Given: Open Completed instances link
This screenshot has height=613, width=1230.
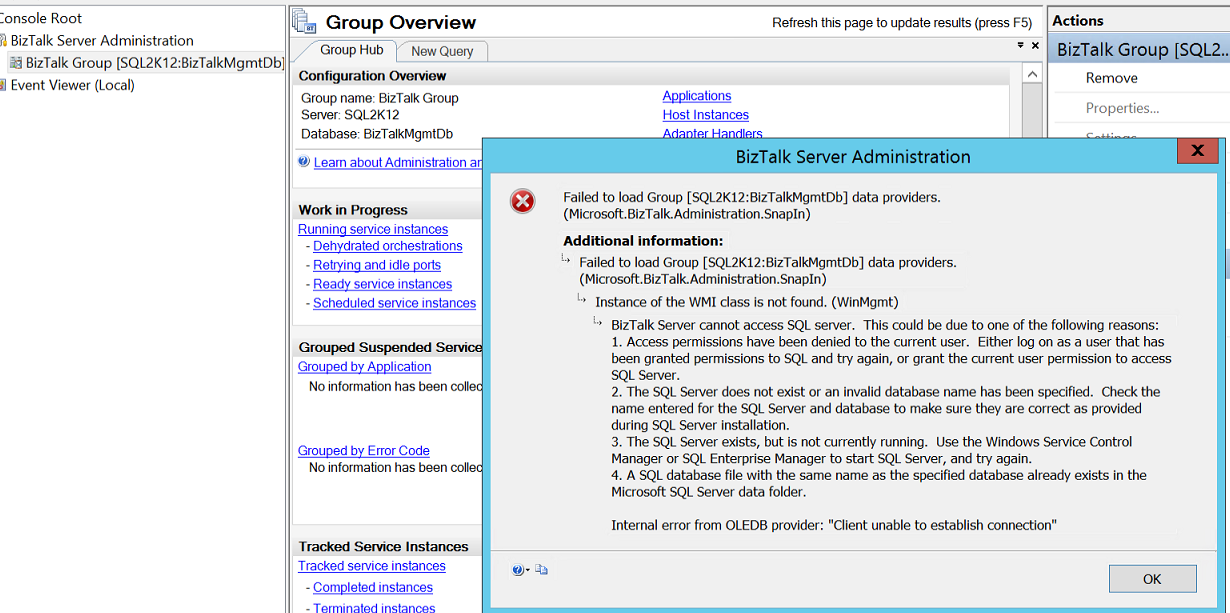Looking at the screenshot, I should point(373,588).
